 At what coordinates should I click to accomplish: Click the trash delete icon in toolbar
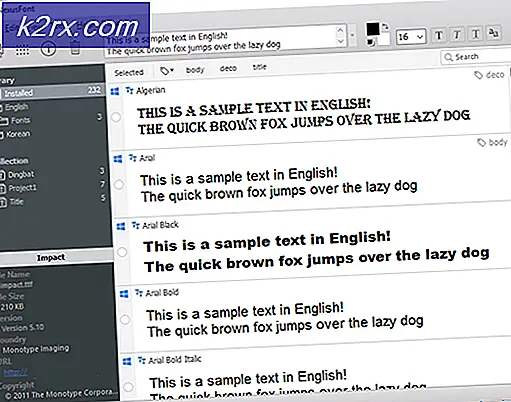[x=75, y=49]
